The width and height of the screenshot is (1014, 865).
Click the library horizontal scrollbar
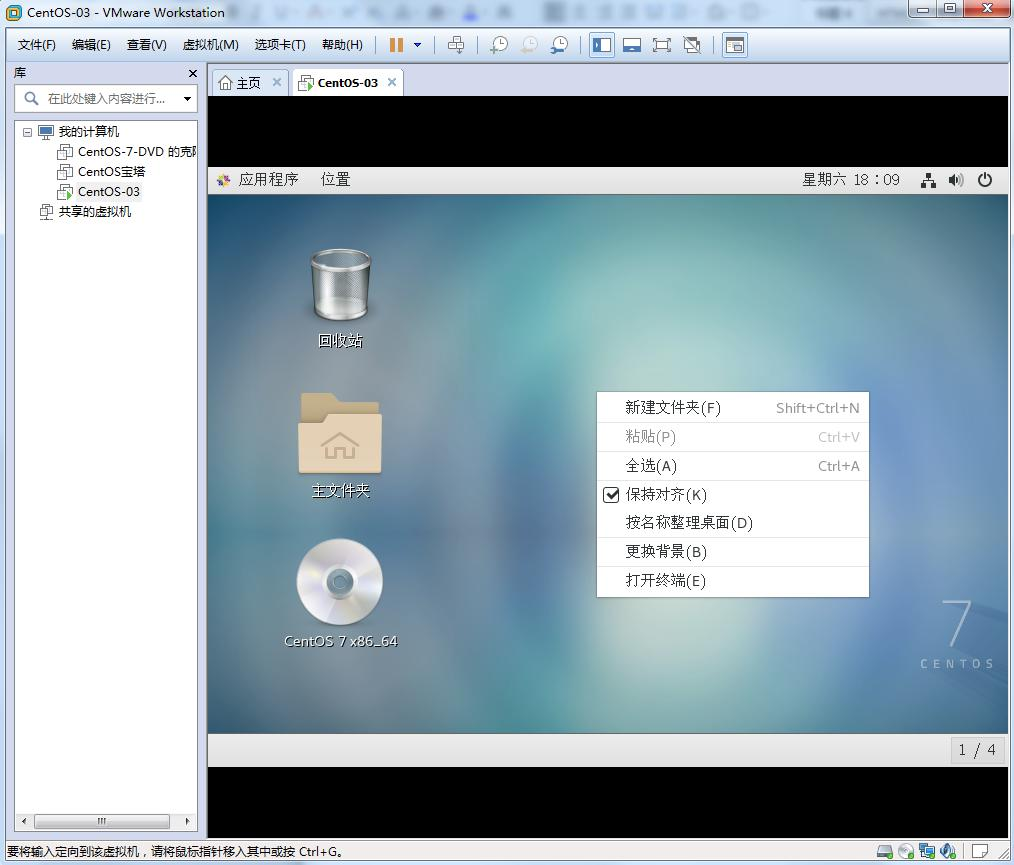[x=102, y=821]
